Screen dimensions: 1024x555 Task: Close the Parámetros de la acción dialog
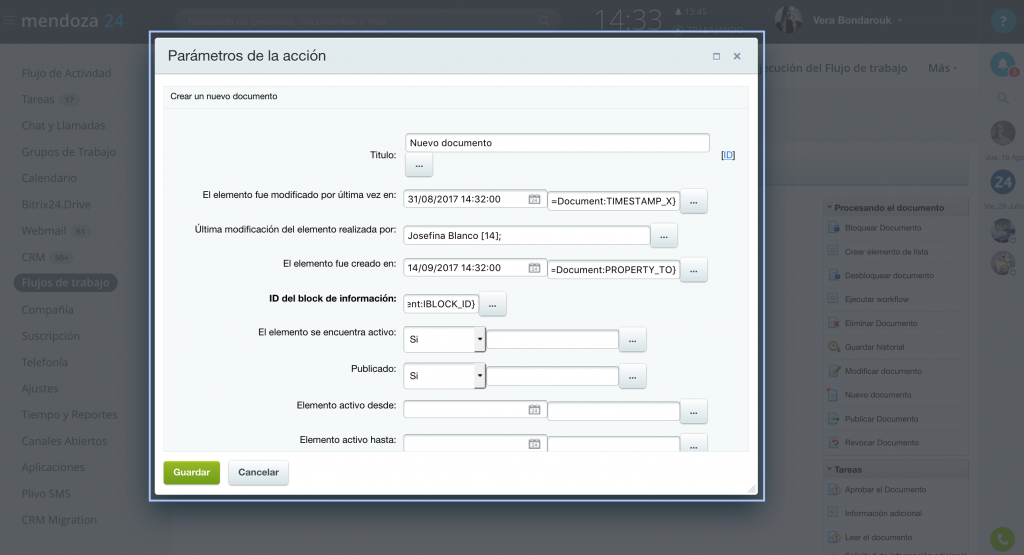[737, 56]
